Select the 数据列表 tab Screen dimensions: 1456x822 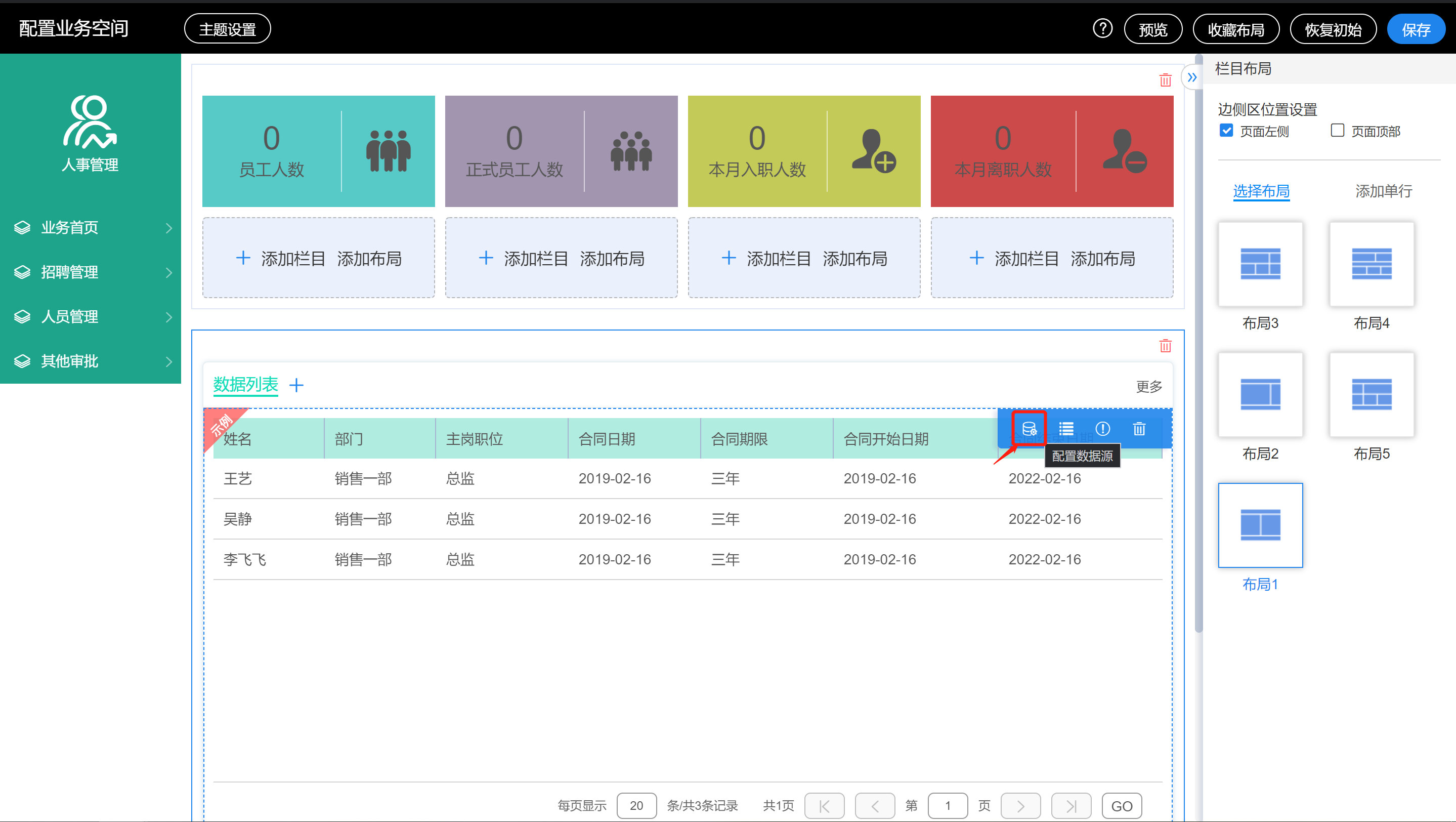[245, 385]
